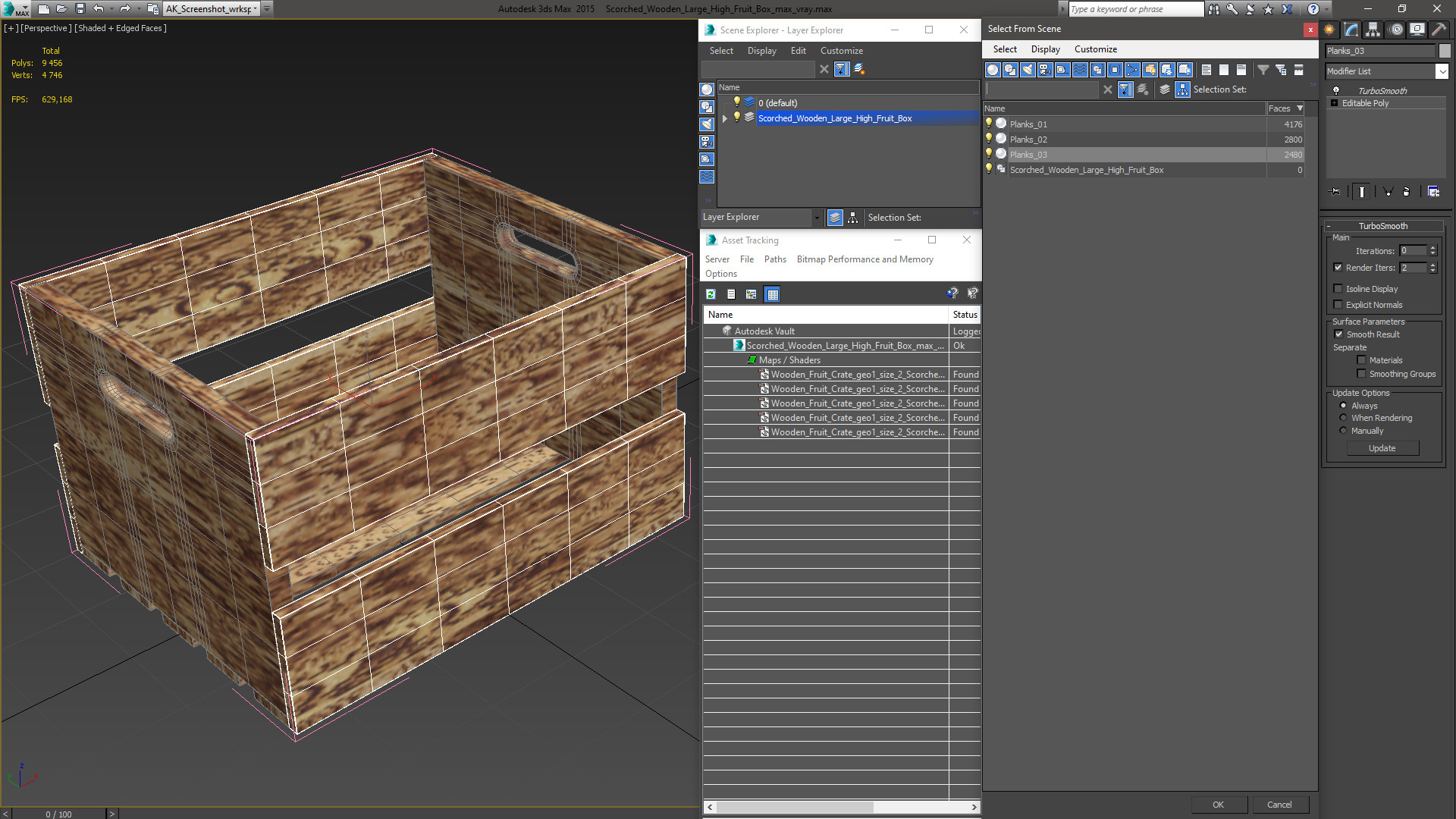Toggle Display Lights filter in Select From Scene

[1028, 70]
